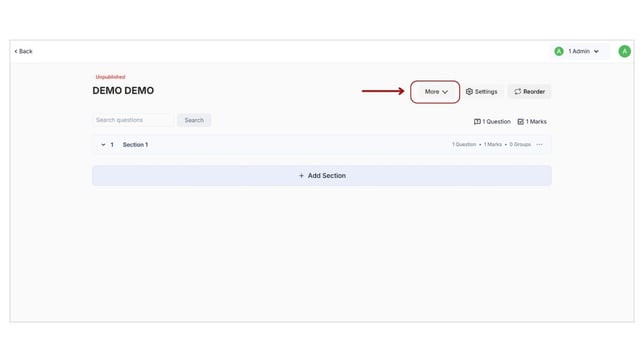The height and width of the screenshot is (362, 644).
Task: Collapse Section 1 with its chevron
Action: point(103,145)
